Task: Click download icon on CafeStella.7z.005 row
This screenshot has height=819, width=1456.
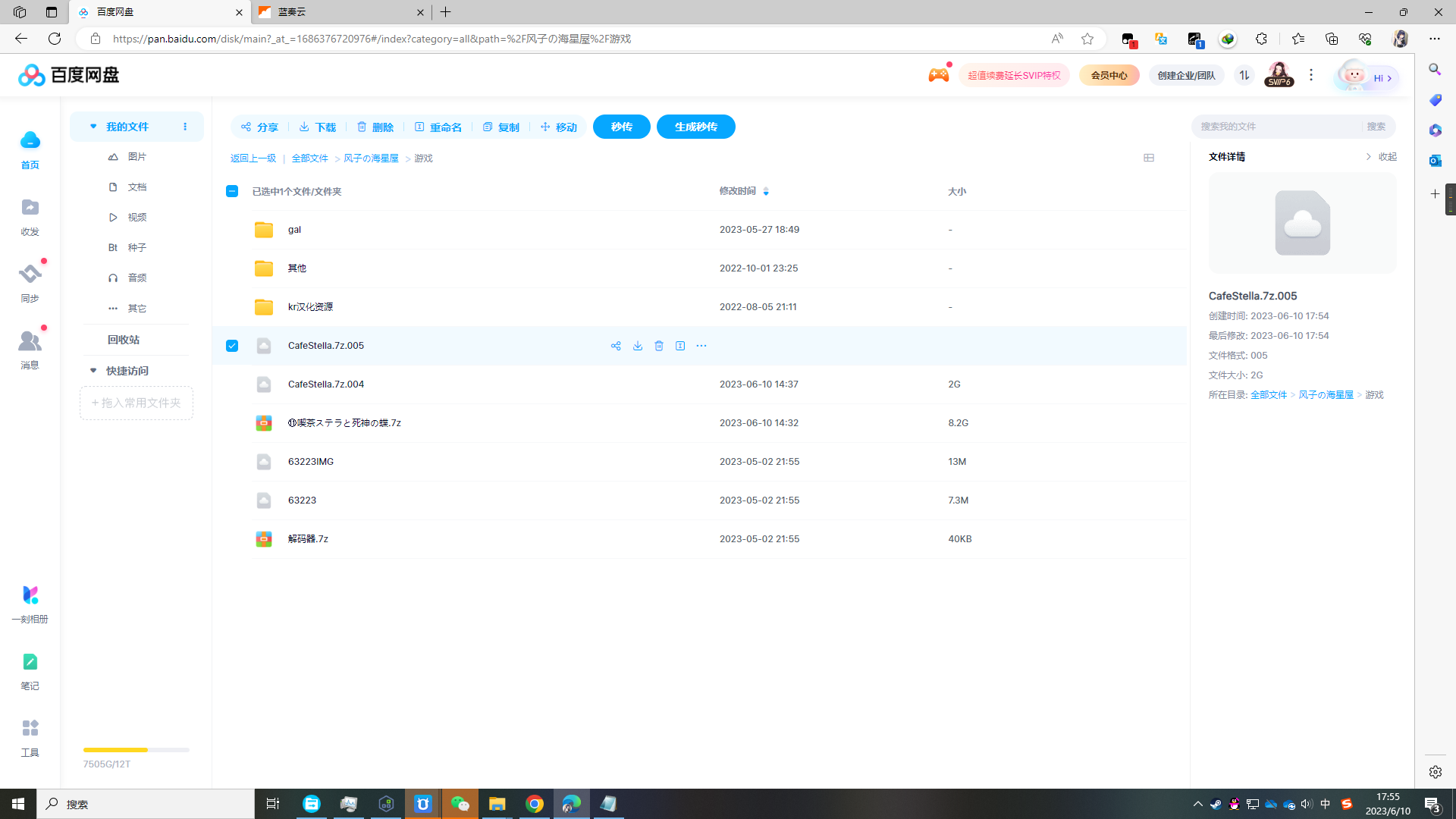Action: (638, 346)
